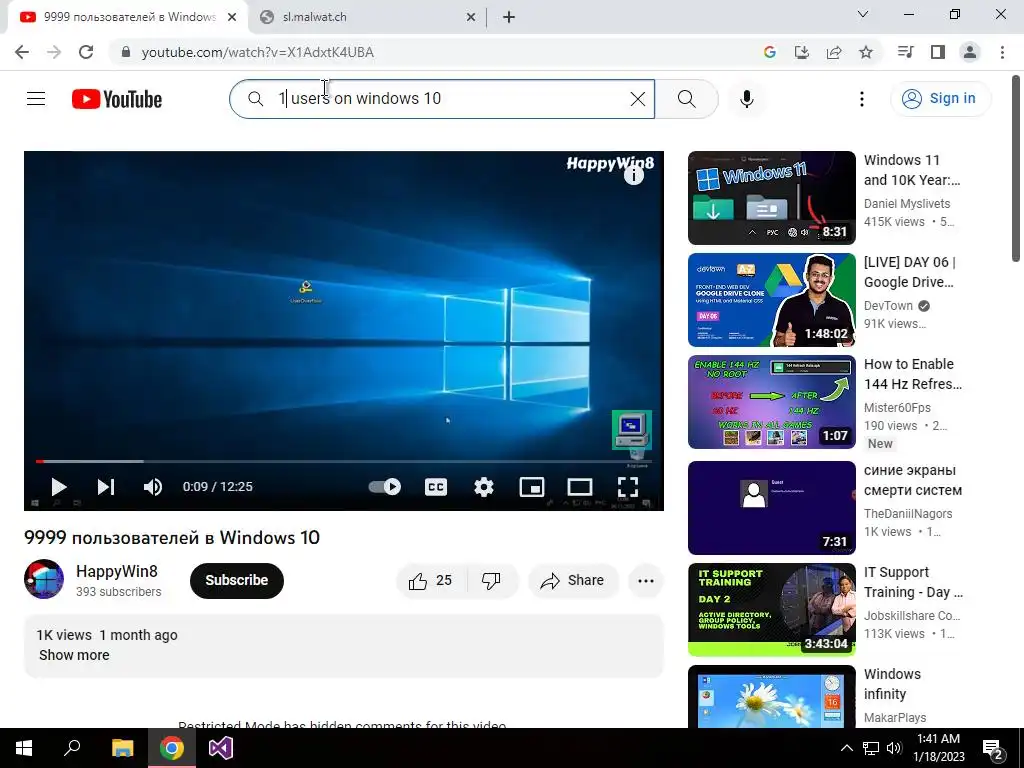1024x768 pixels.
Task: Go forward in browser history
Action: [54, 52]
